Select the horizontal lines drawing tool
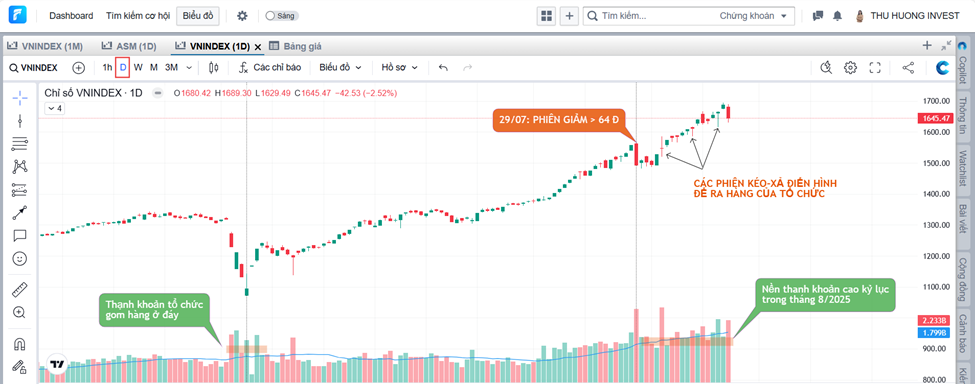 (x=20, y=144)
